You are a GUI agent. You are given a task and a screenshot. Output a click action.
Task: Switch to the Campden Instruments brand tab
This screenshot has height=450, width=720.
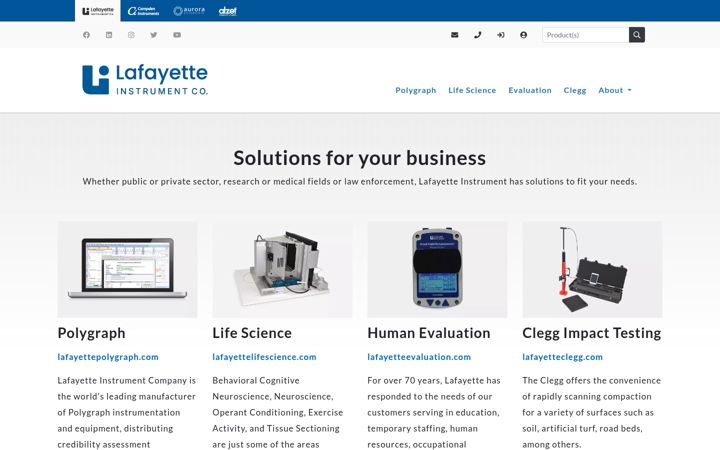(x=143, y=11)
